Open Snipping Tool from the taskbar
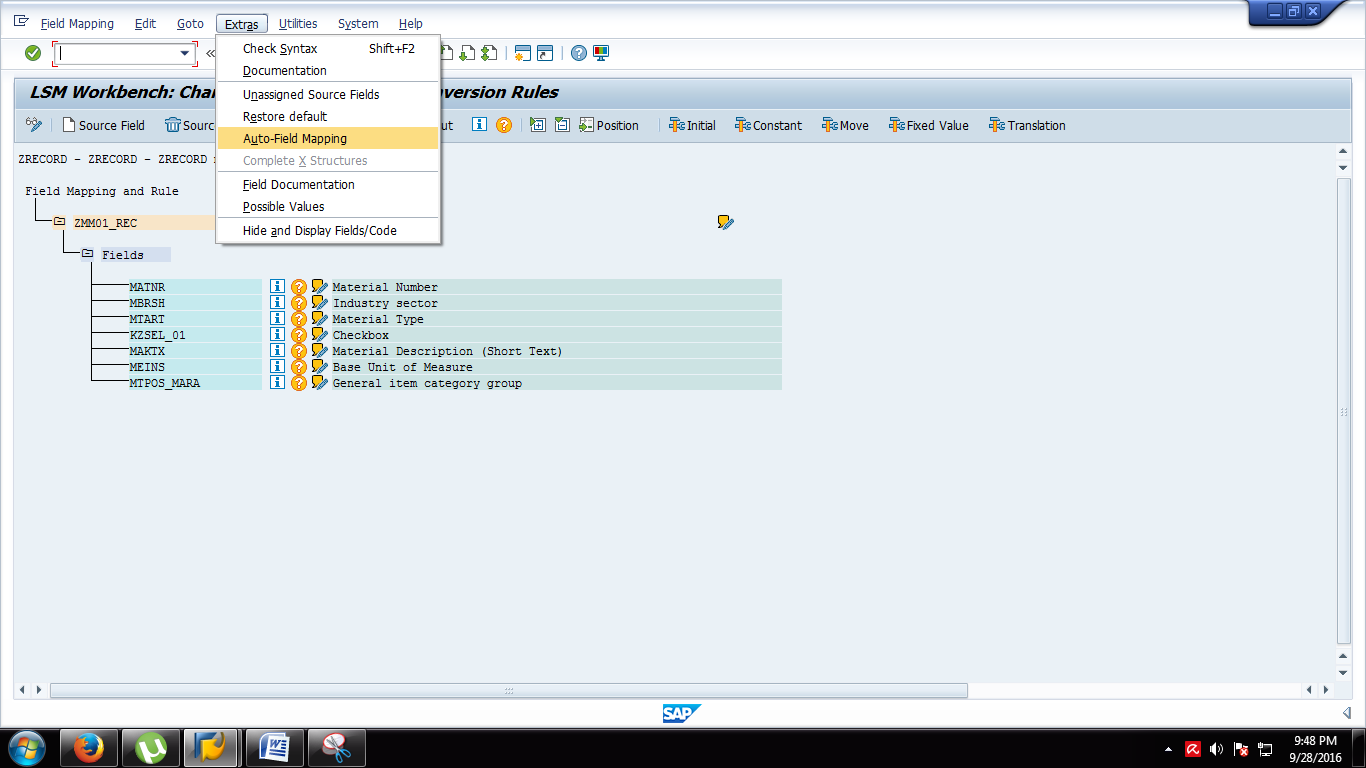This screenshot has width=1366, height=768. [337, 747]
